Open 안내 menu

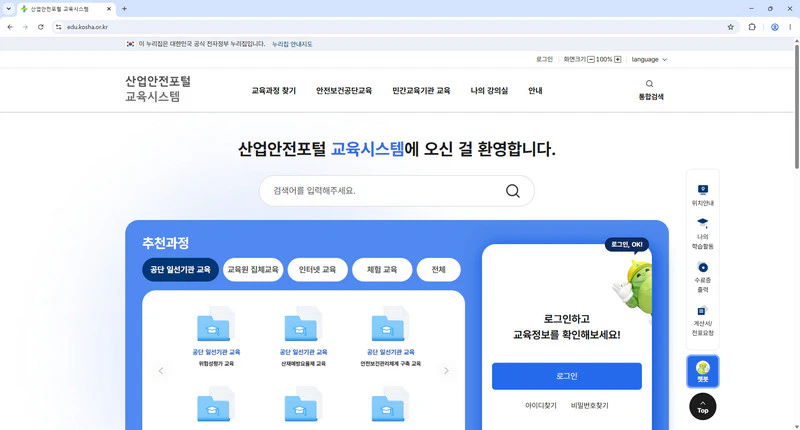535,91
